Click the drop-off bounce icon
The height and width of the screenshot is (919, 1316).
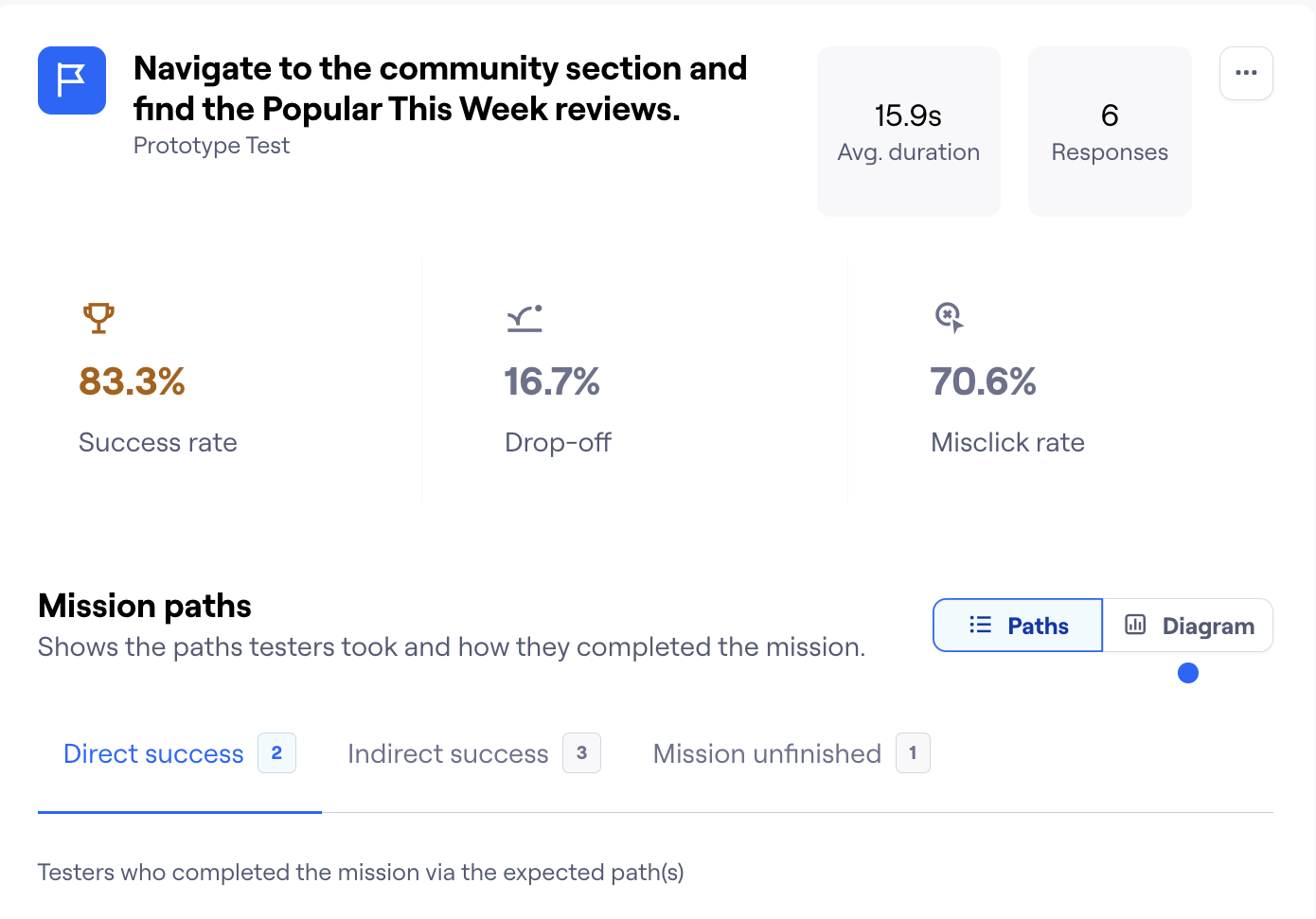[x=525, y=318]
